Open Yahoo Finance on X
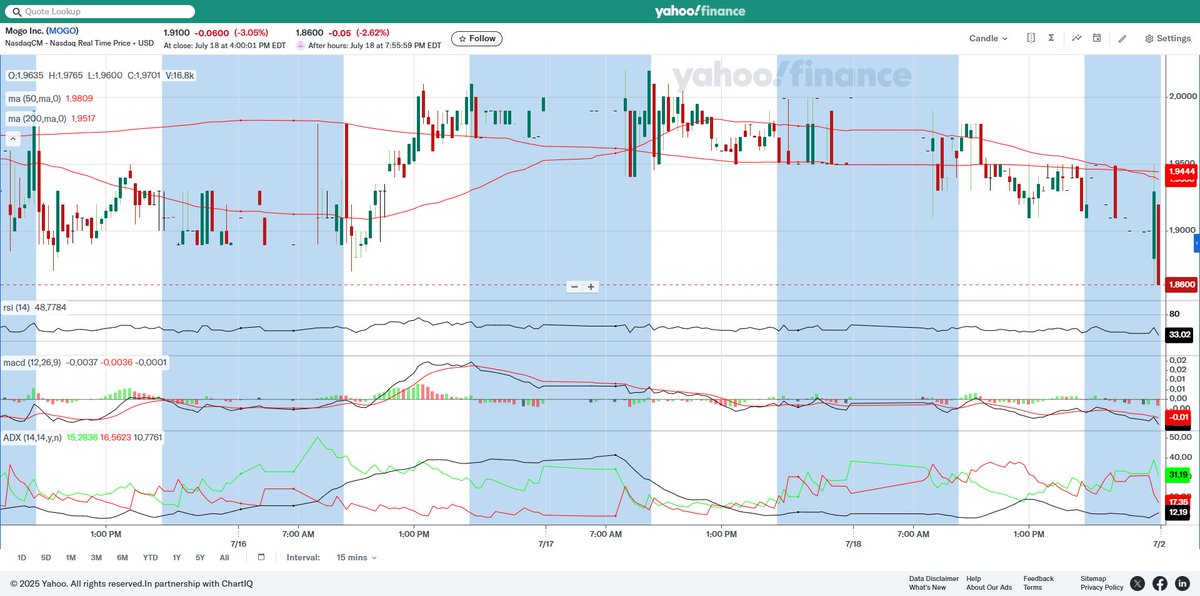This screenshot has width=1200, height=596. click(1138, 583)
